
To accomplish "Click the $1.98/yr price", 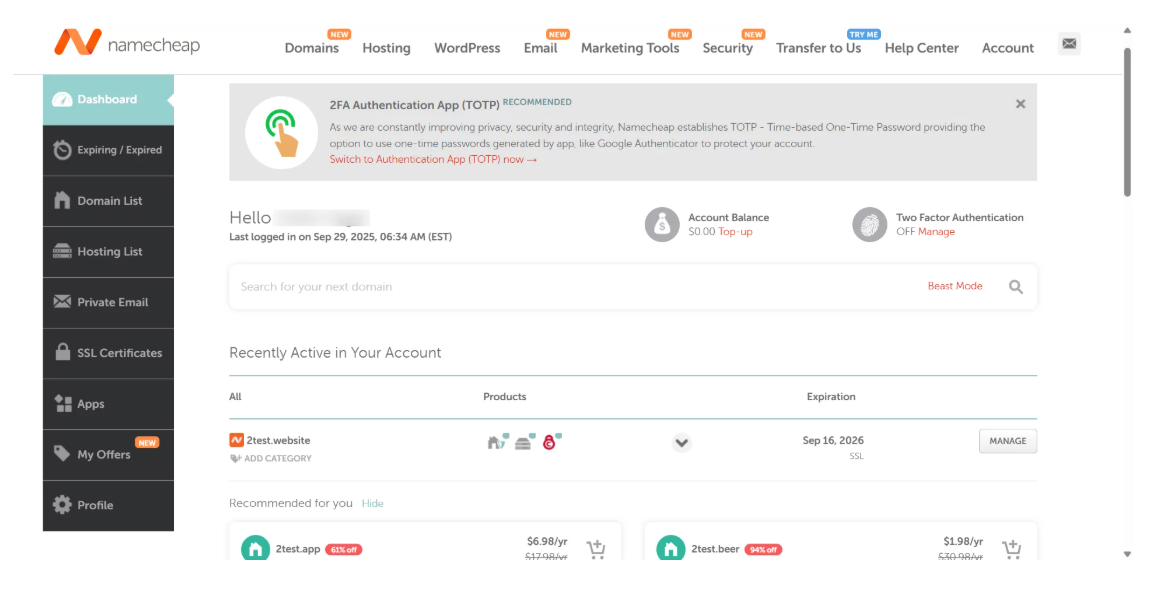I will [962, 541].
